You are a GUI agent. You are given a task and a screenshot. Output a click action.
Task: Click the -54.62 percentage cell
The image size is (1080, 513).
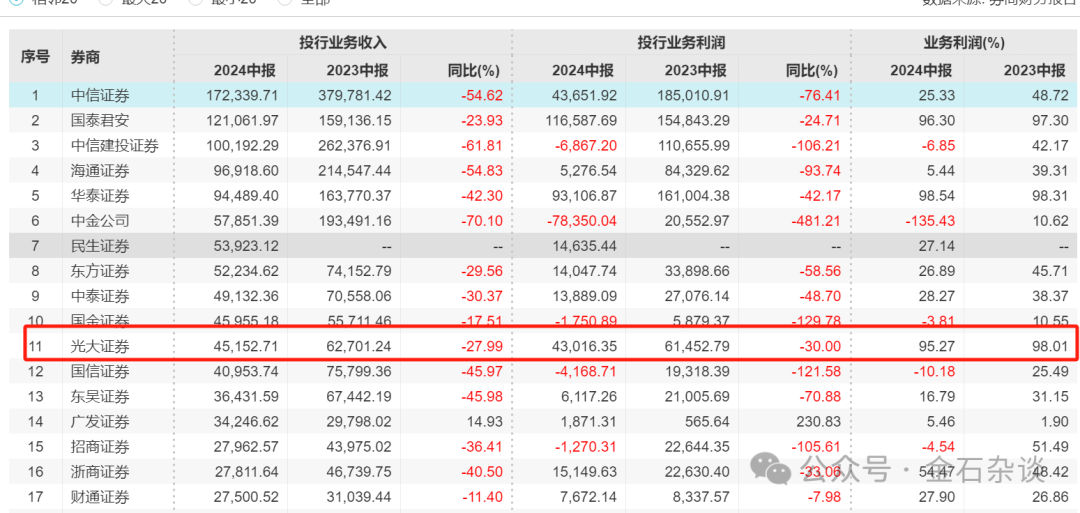tap(481, 96)
